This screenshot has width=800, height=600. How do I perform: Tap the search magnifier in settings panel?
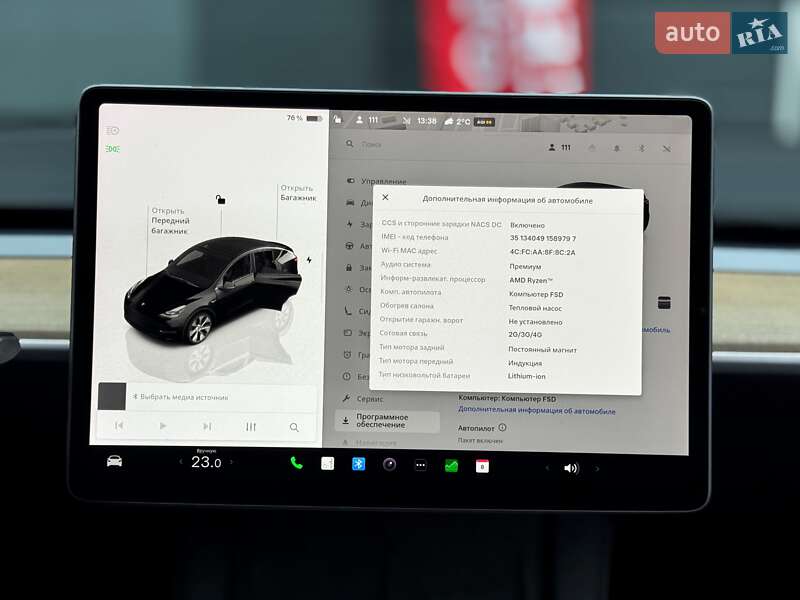351,146
